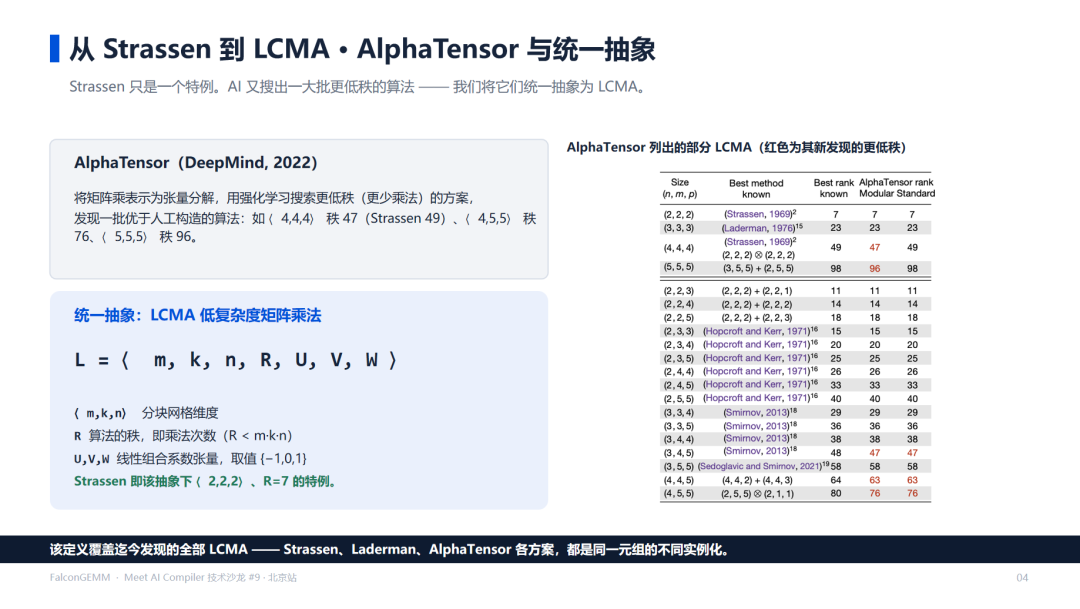Click the '(2,2,2) + (2,2,1)' method cell
The width and height of the screenshot is (1080, 609).
click(x=756, y=291)
